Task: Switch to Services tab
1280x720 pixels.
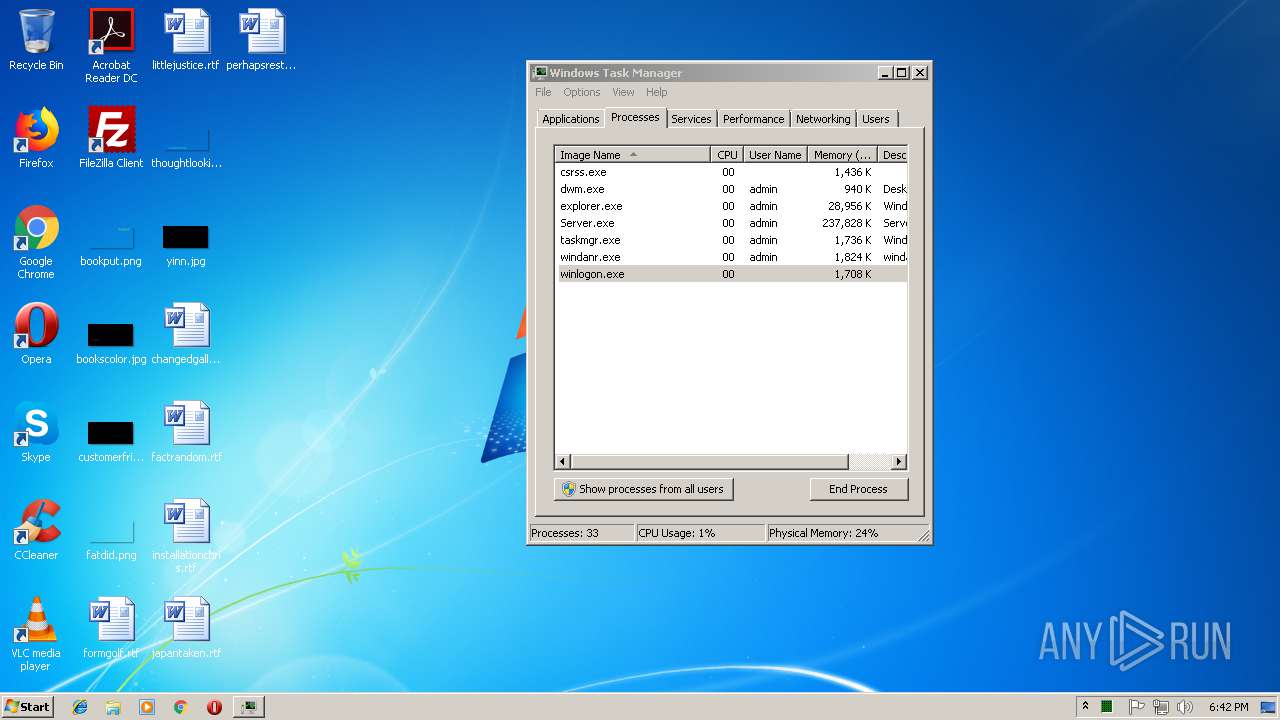Action: pos(691,119)
